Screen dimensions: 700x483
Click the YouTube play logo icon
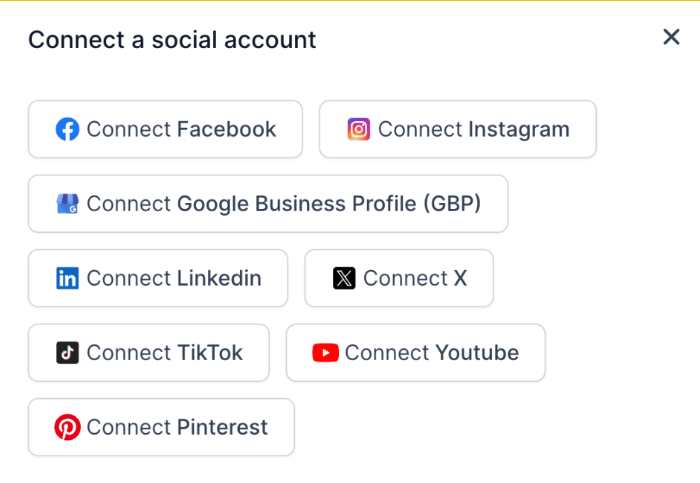click(x=325, y=353)
